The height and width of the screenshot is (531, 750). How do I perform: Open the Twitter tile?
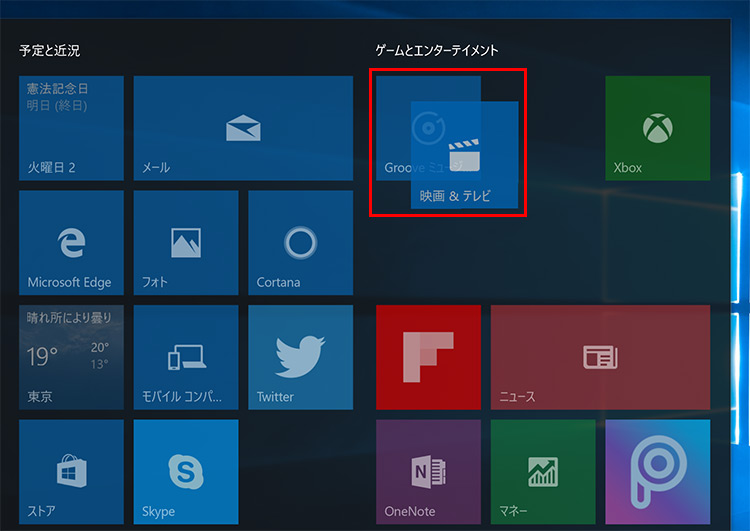tap(300, 357)
